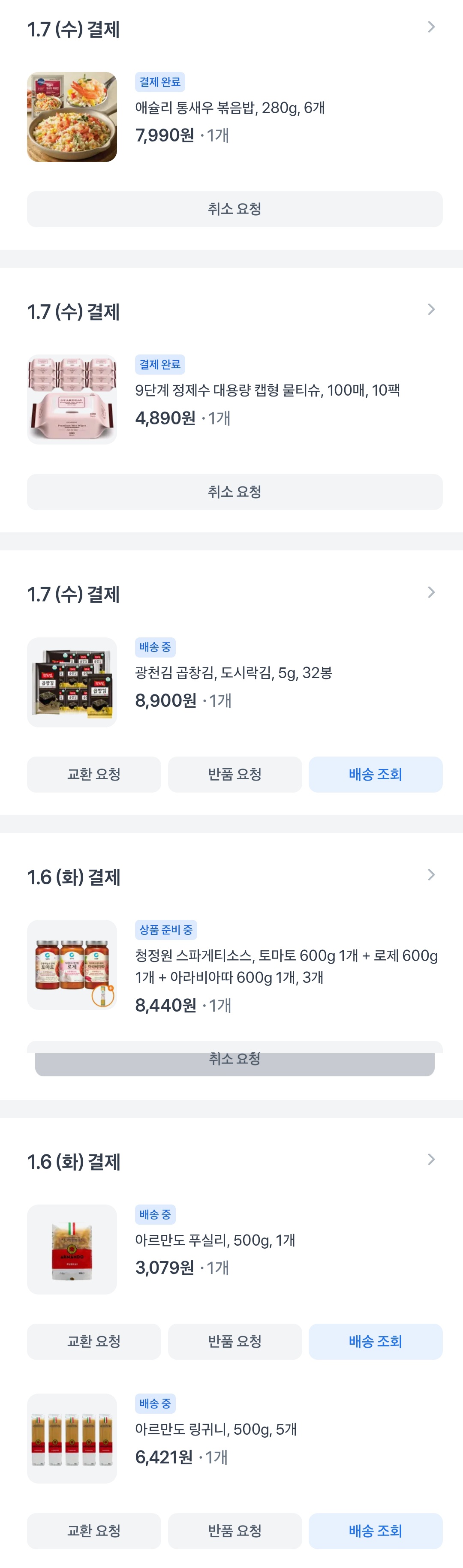
Task: Request return for 광천김 seaweed
Action: (234, 774)
